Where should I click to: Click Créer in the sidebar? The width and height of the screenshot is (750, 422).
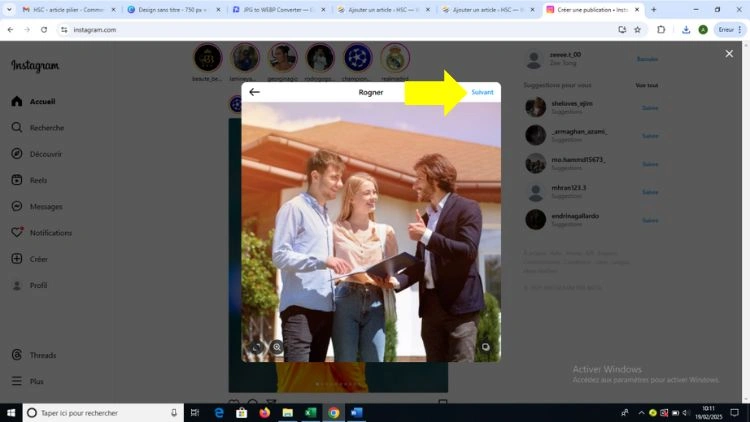(30, 259)
